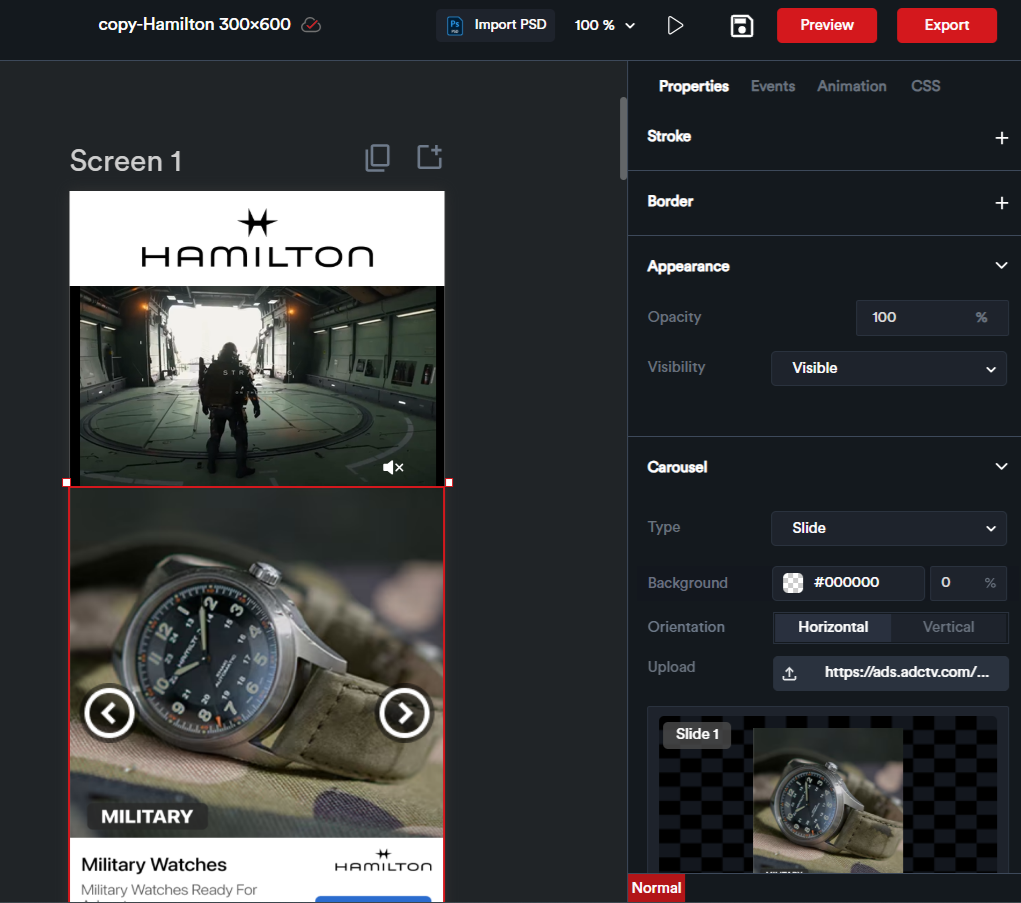
Task: Click the upload icon in Upload field
Action: click(x=789, y=673)
